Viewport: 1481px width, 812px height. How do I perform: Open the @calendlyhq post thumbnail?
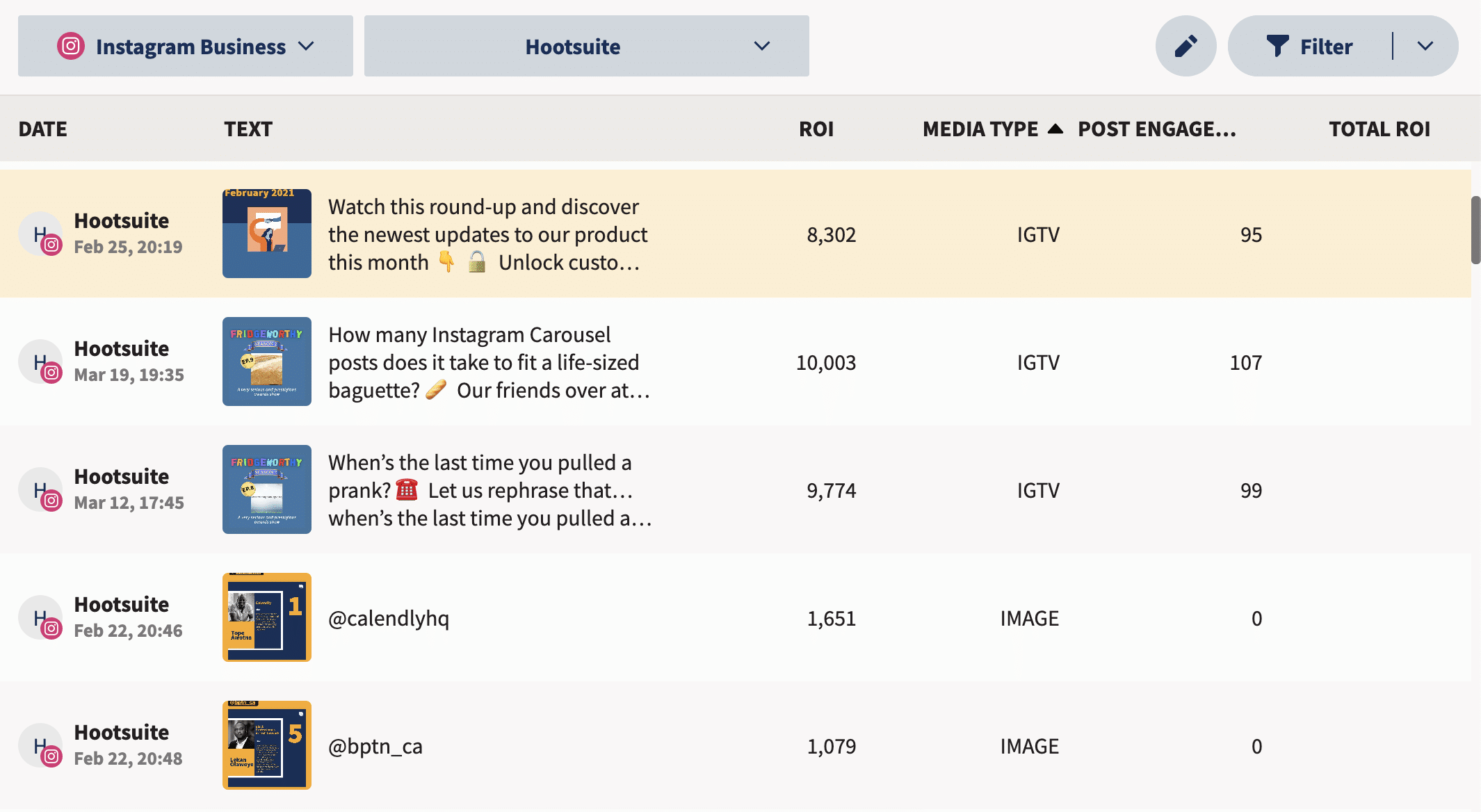pyautogui.click(x=267, y=617)
